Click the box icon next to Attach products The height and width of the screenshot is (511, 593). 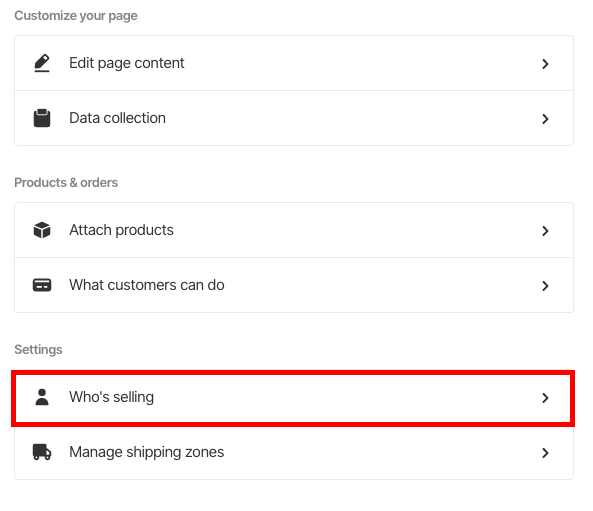tap(42, 230)
